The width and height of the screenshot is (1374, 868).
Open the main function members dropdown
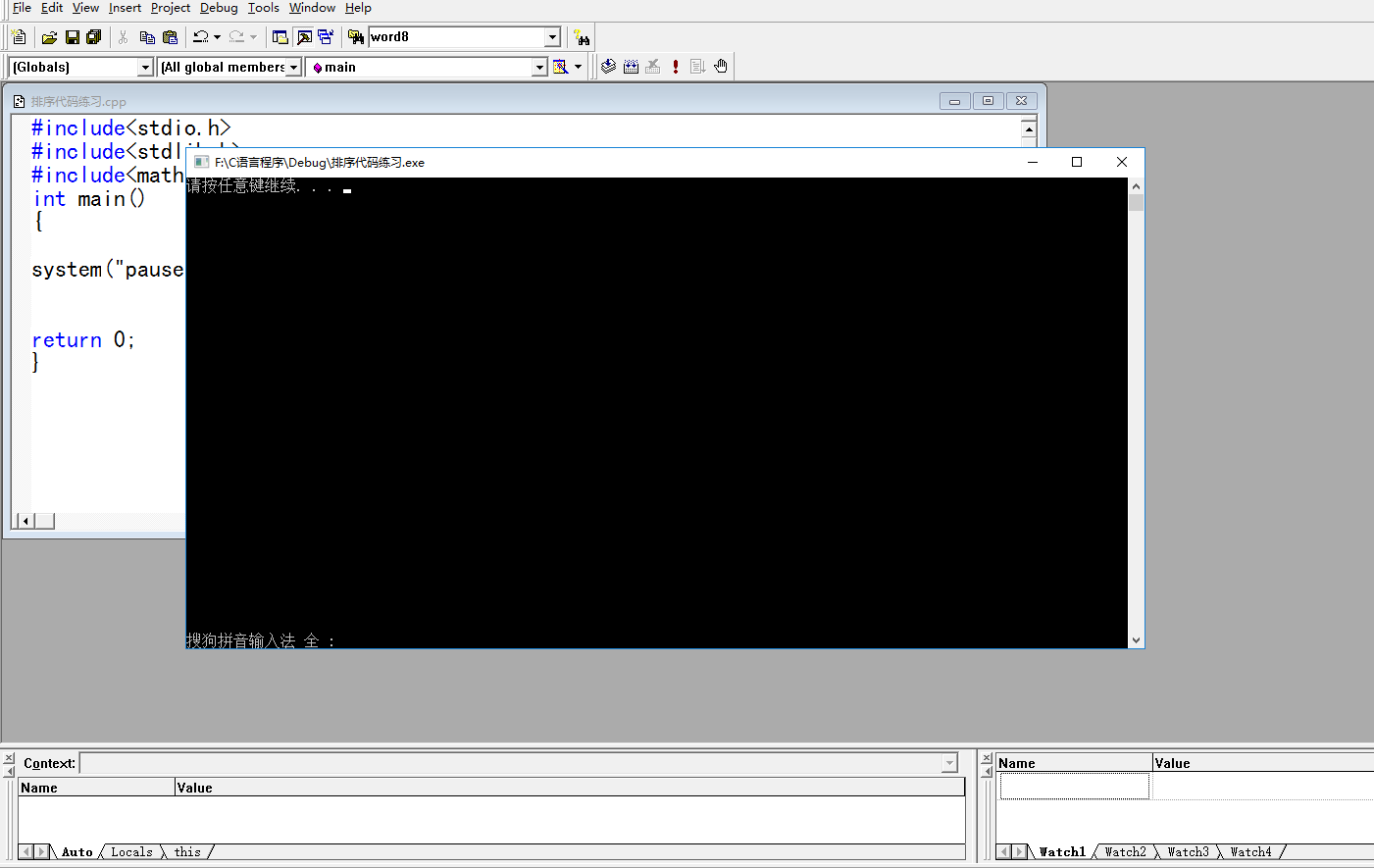[x=539, y=67]
